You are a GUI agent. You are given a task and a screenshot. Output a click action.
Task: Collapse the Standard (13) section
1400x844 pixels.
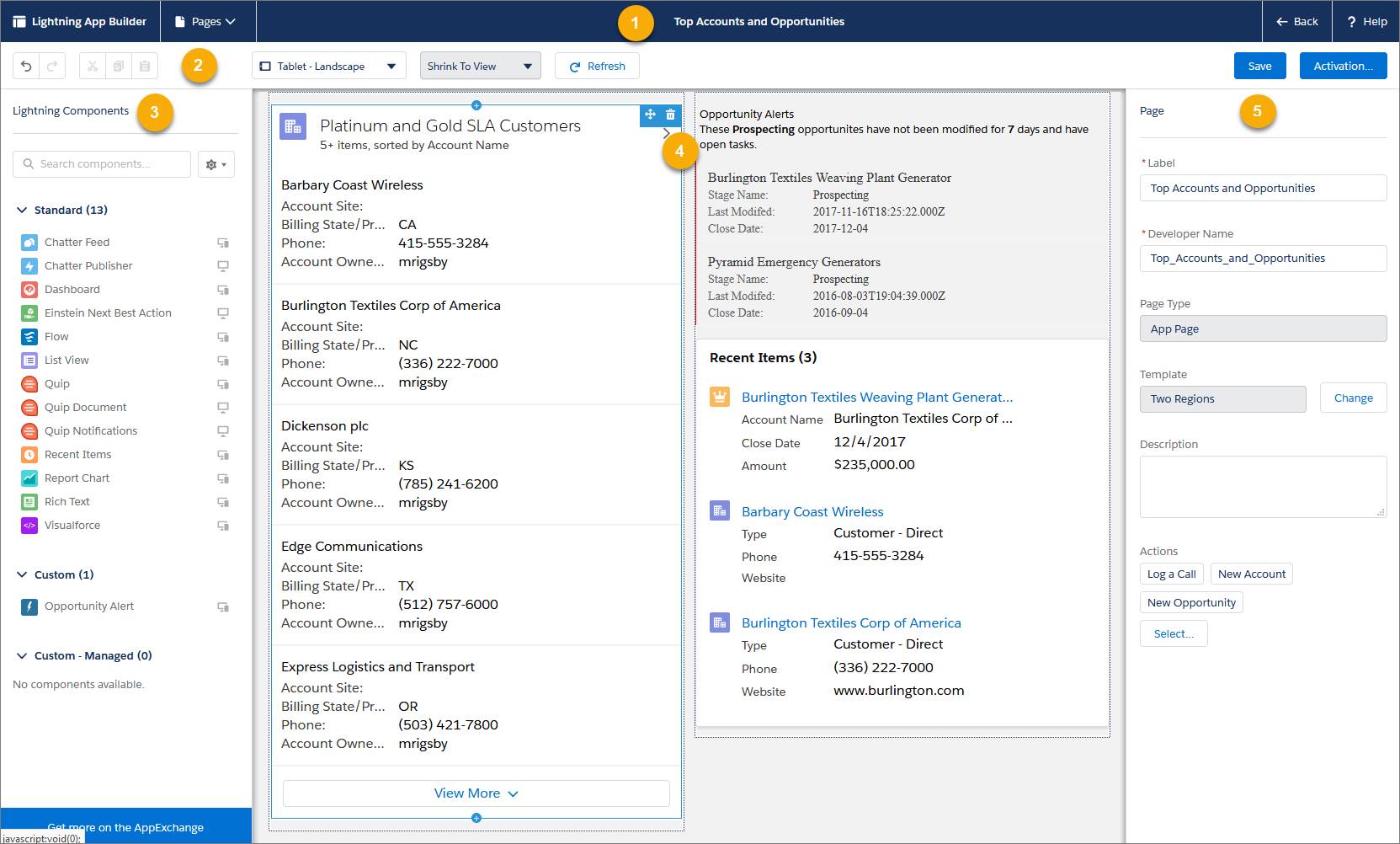point(22,210)
